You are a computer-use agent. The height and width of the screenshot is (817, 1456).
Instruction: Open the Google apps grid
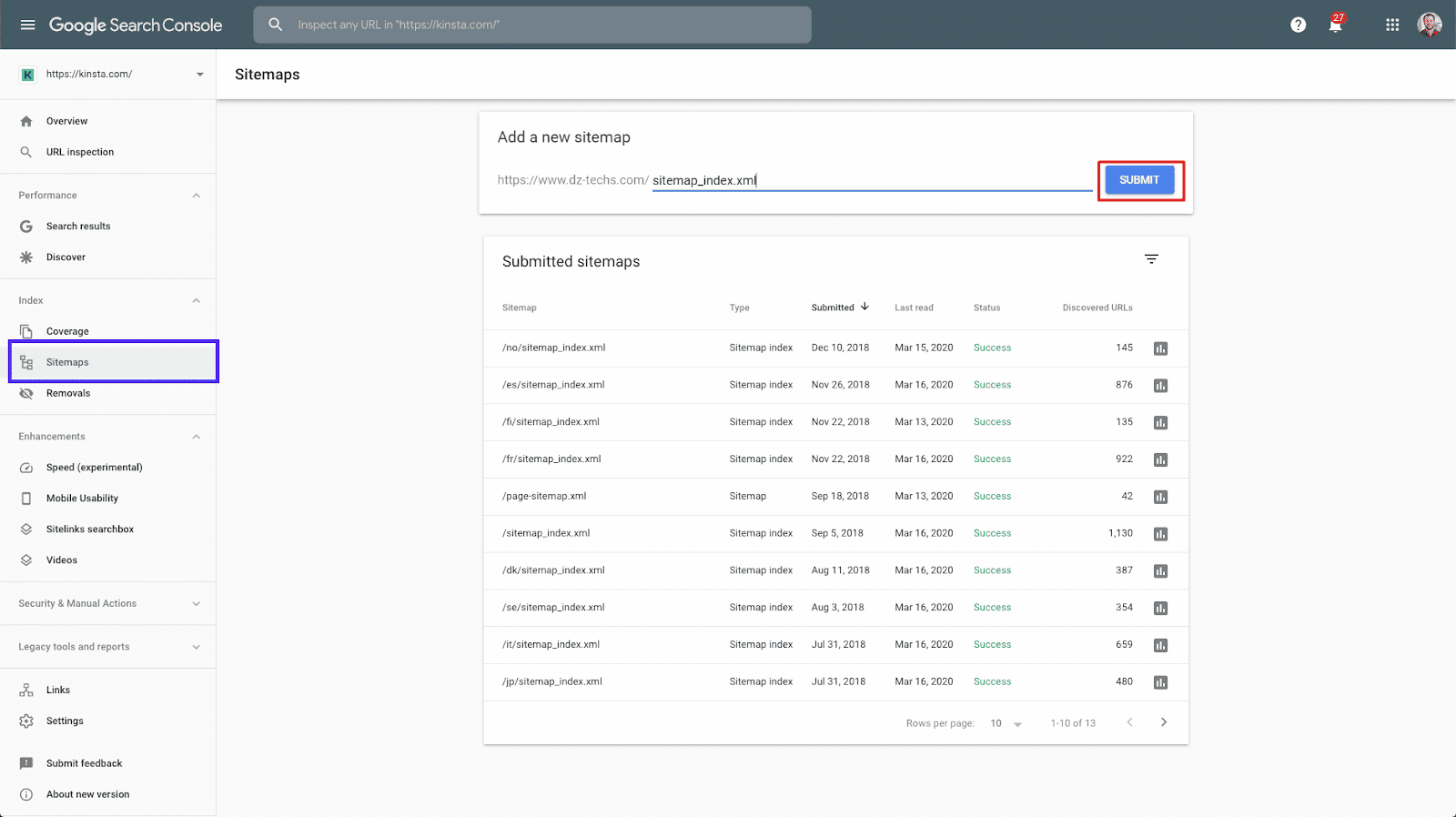(x=1392, y=25)
